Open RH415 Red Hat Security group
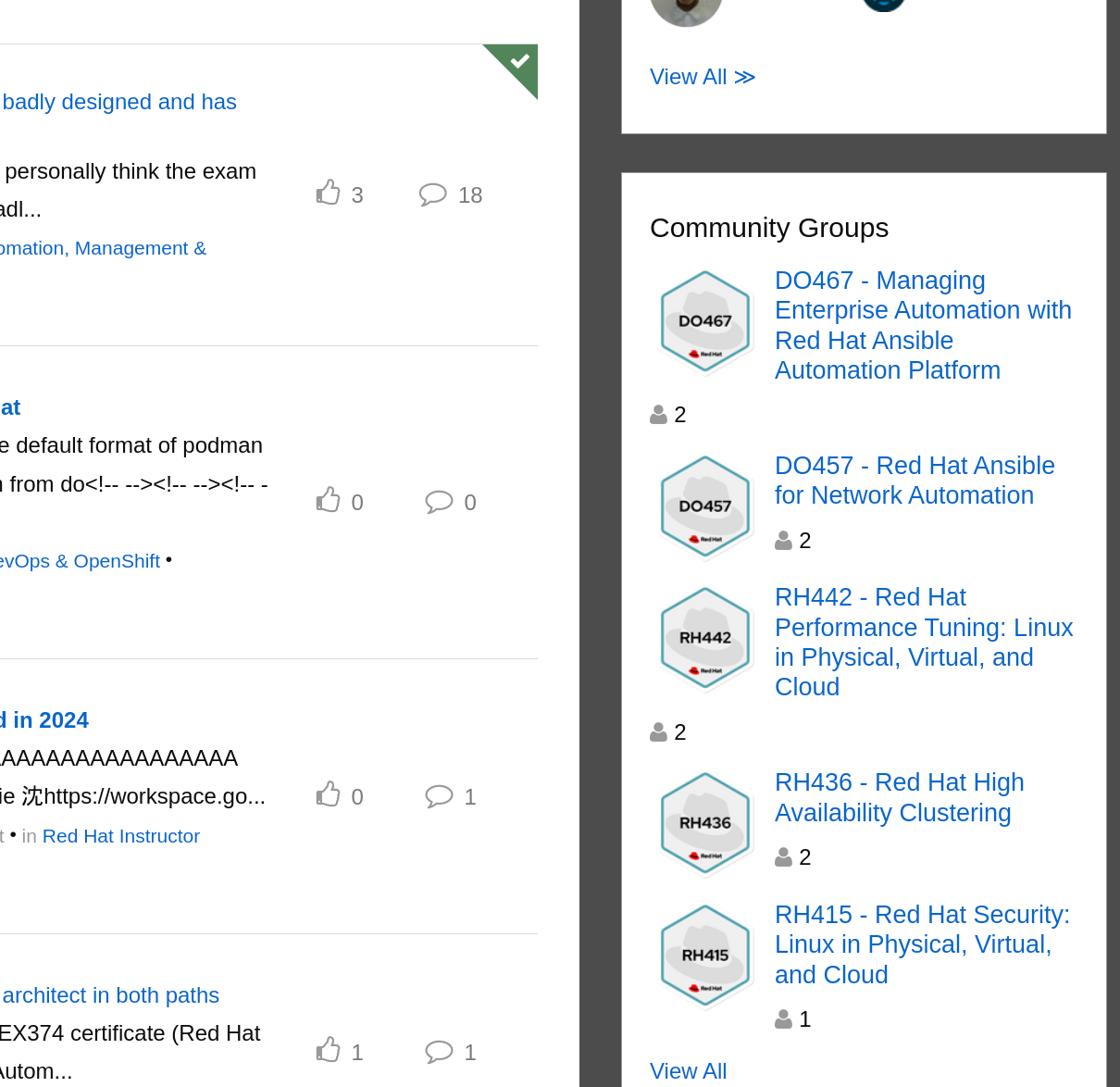The width and height of the screenshot is (1120, 1087). [922, 943]
